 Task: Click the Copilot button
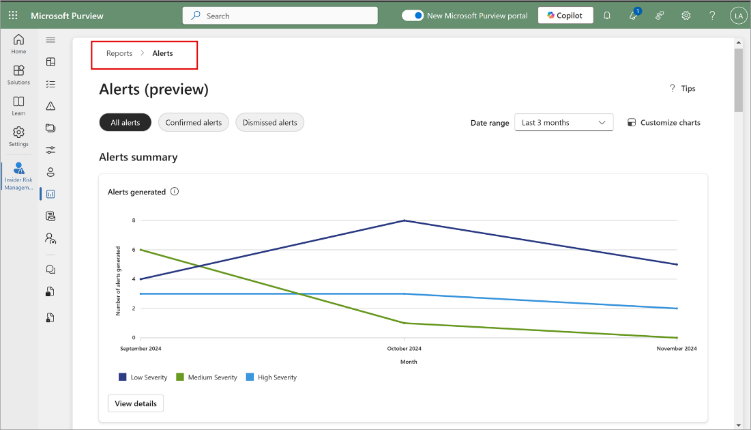[x=565, y=15]
